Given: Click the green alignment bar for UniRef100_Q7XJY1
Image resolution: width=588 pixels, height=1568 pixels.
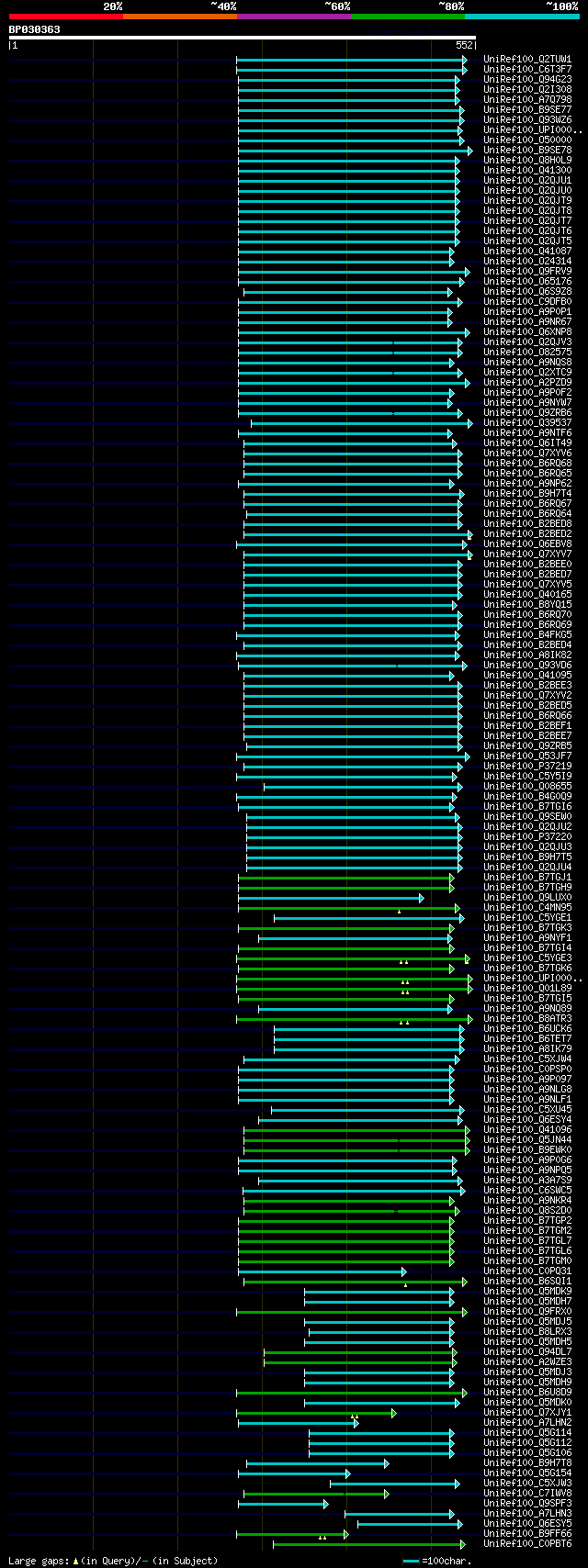Looking at the screenshot, I should point(316,1412).
